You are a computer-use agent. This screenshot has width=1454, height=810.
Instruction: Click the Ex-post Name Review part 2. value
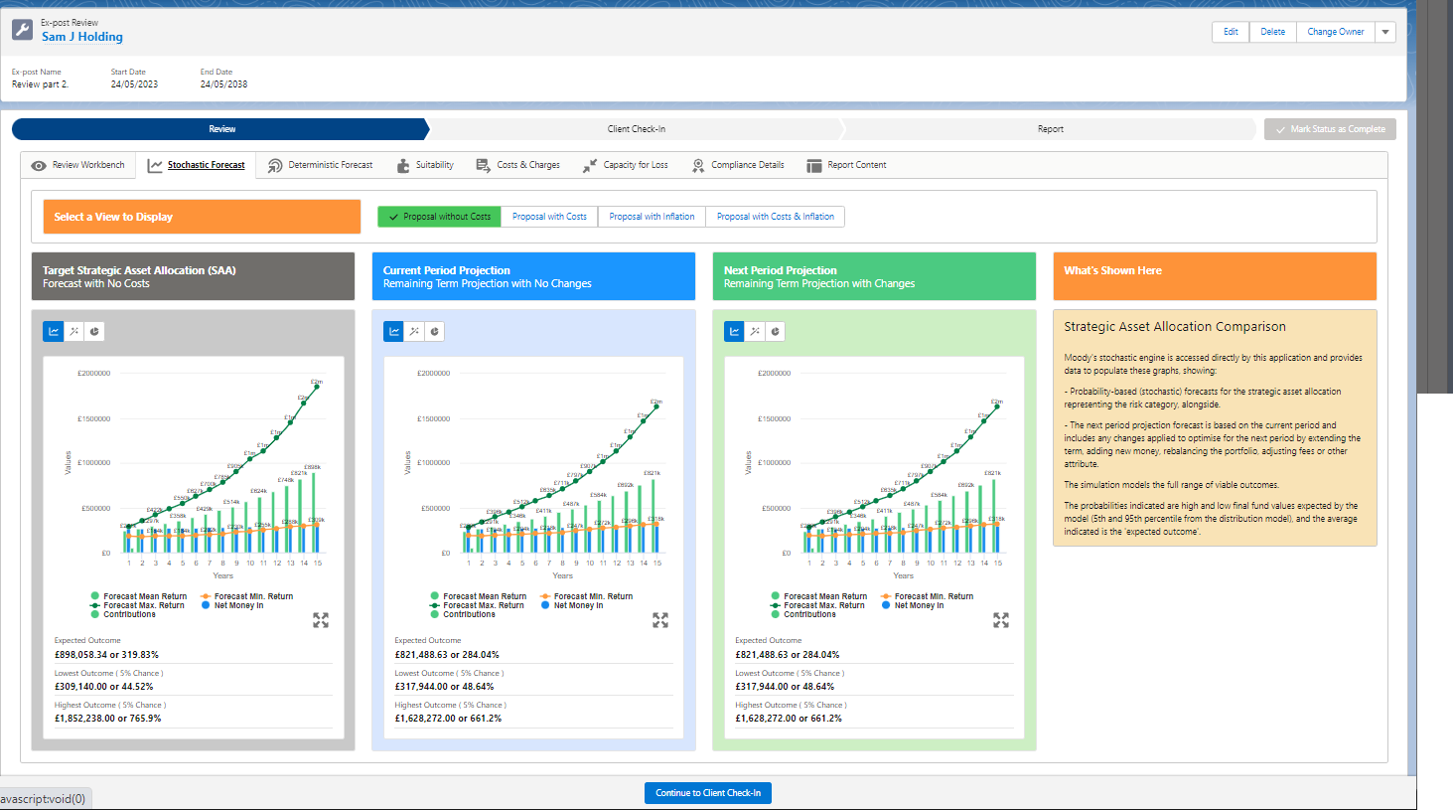pos(40,84)
